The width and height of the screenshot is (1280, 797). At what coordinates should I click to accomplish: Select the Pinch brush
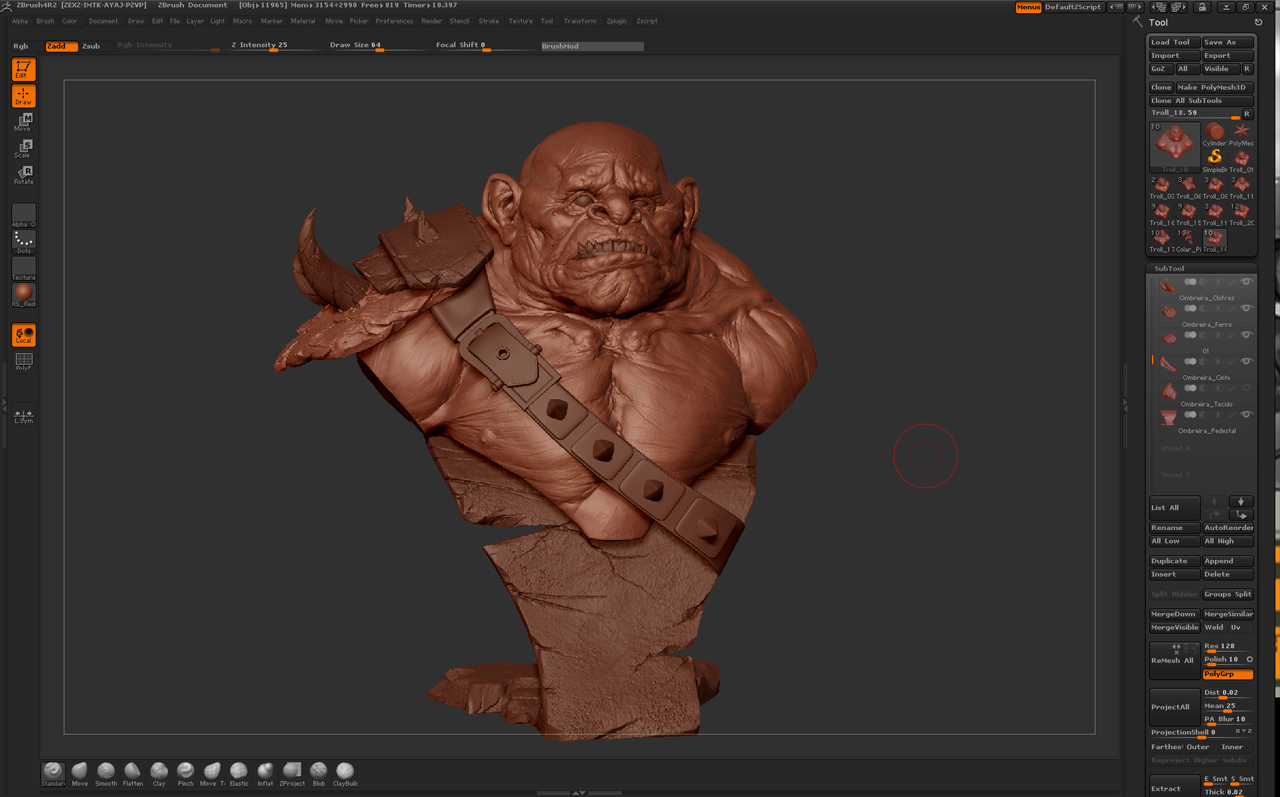click(186, 773)
